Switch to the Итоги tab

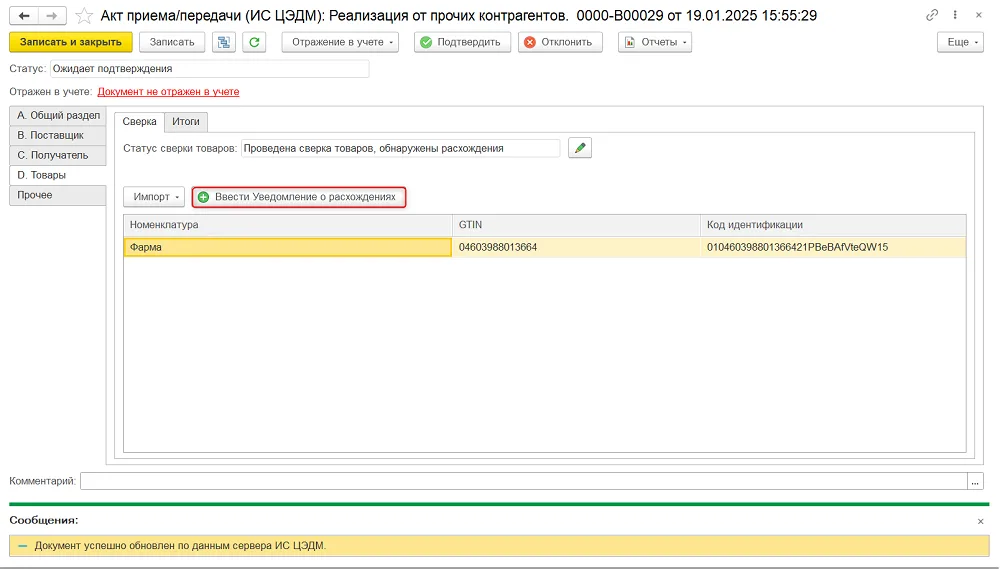186,121
